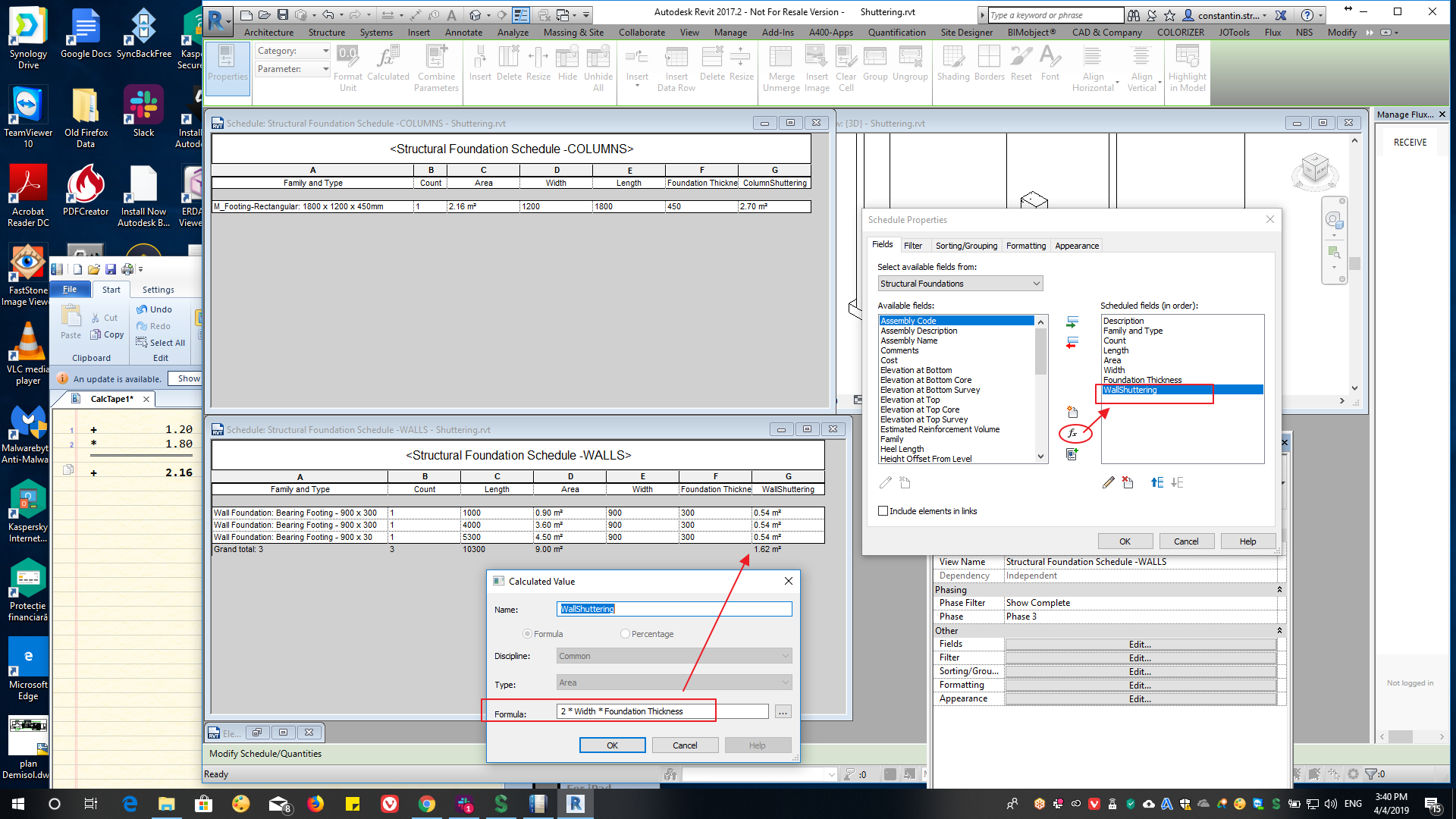Enable the Include elements in links checkbox
The width and height of the screenshot is (1456, 819).
[x=883, y=510]
